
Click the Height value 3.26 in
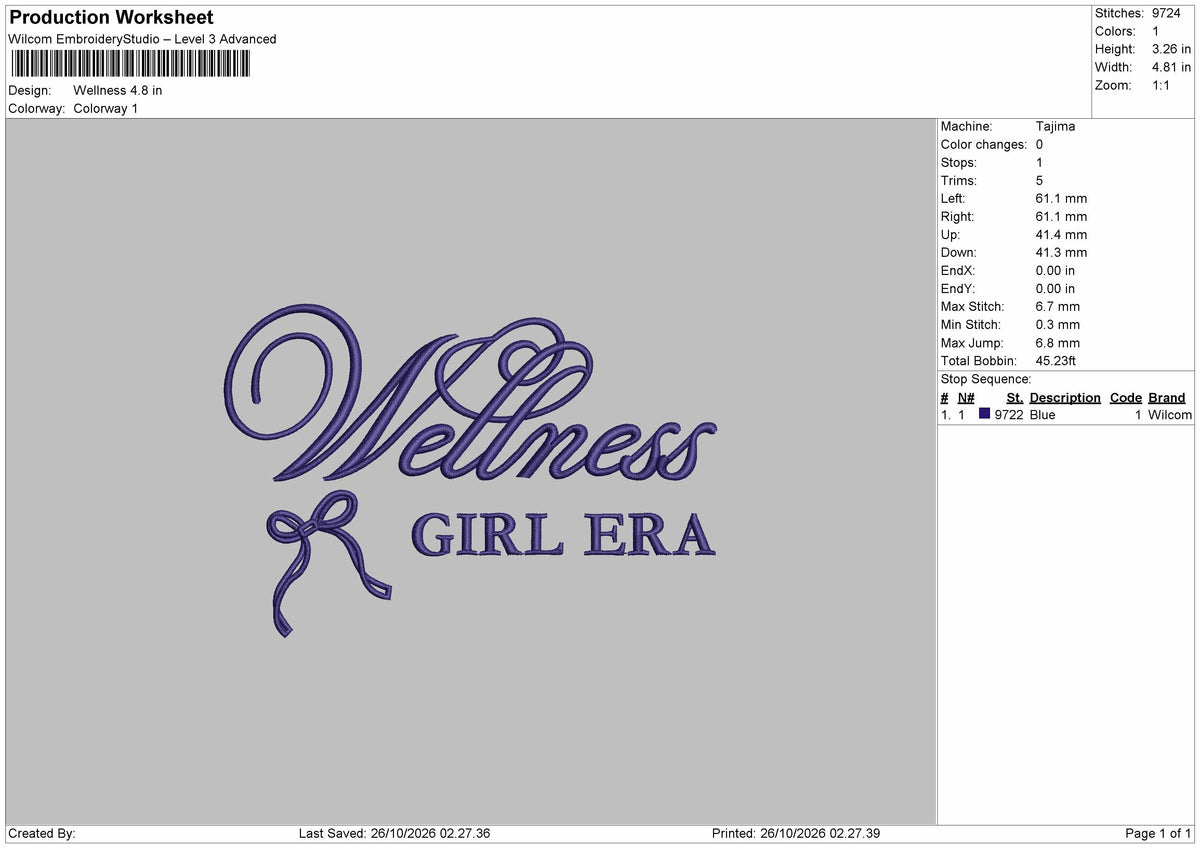1172,49
